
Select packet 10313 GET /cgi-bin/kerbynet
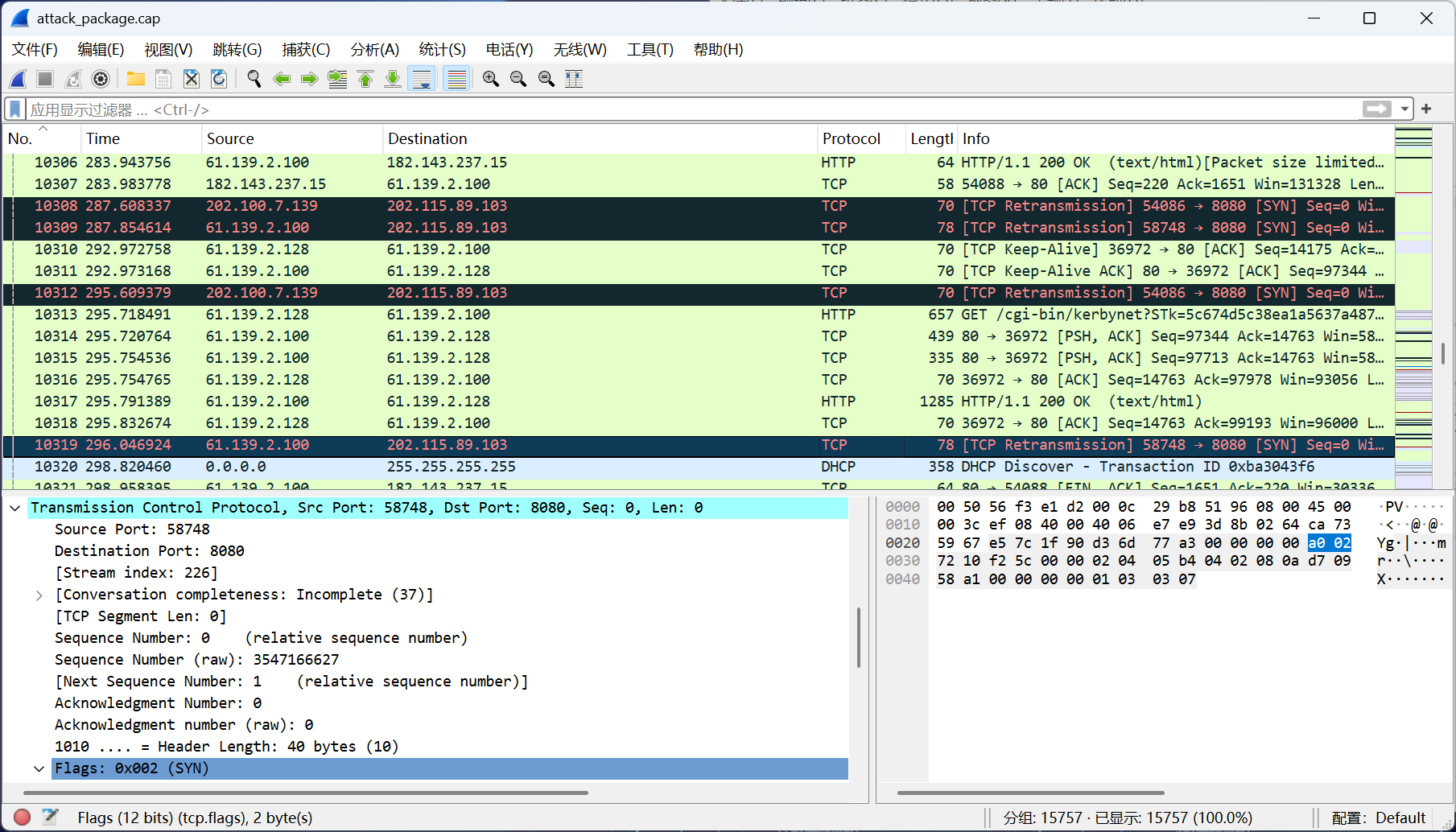click(699, 315)
